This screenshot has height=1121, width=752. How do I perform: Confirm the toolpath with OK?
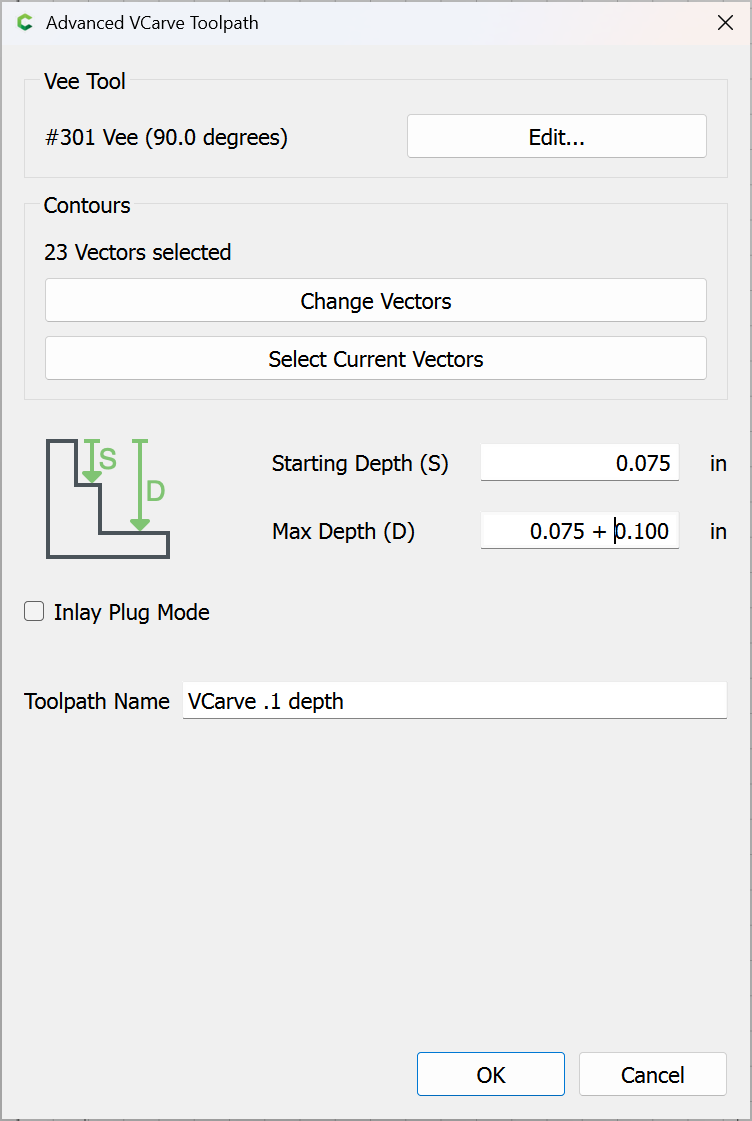click(x=491, y=1075)
